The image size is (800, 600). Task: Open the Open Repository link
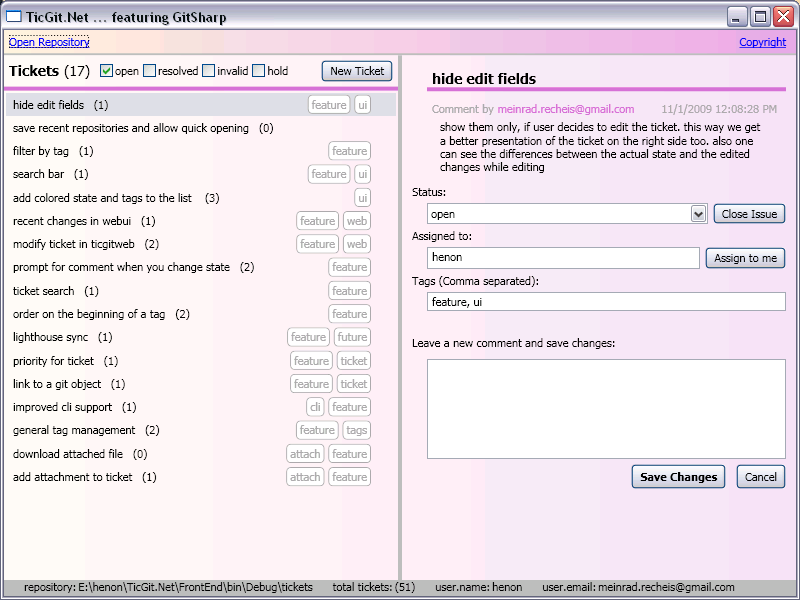[x=49, y=42]
